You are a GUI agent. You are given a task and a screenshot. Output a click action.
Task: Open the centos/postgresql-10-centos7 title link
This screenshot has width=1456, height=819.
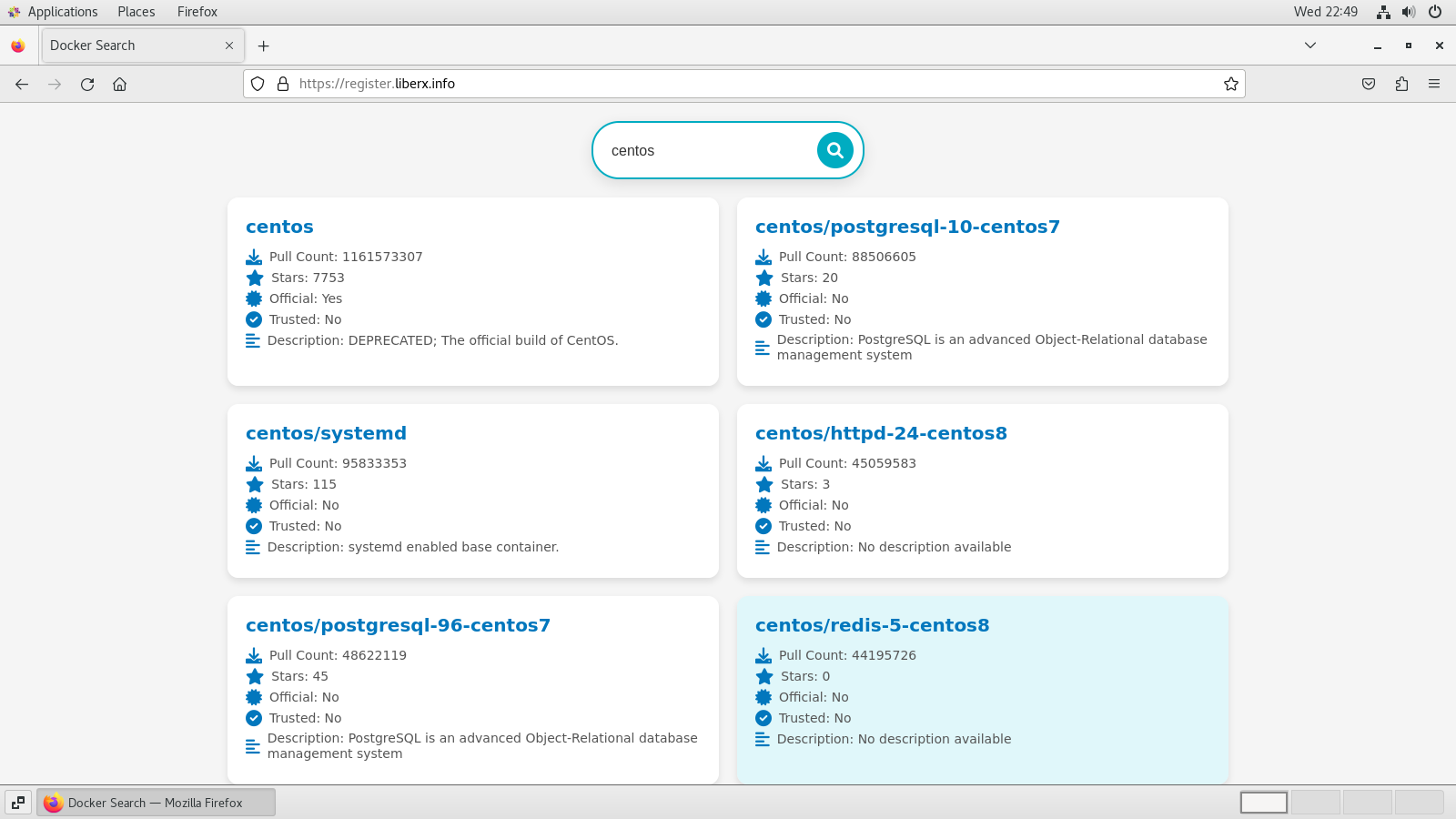point(907,227)
